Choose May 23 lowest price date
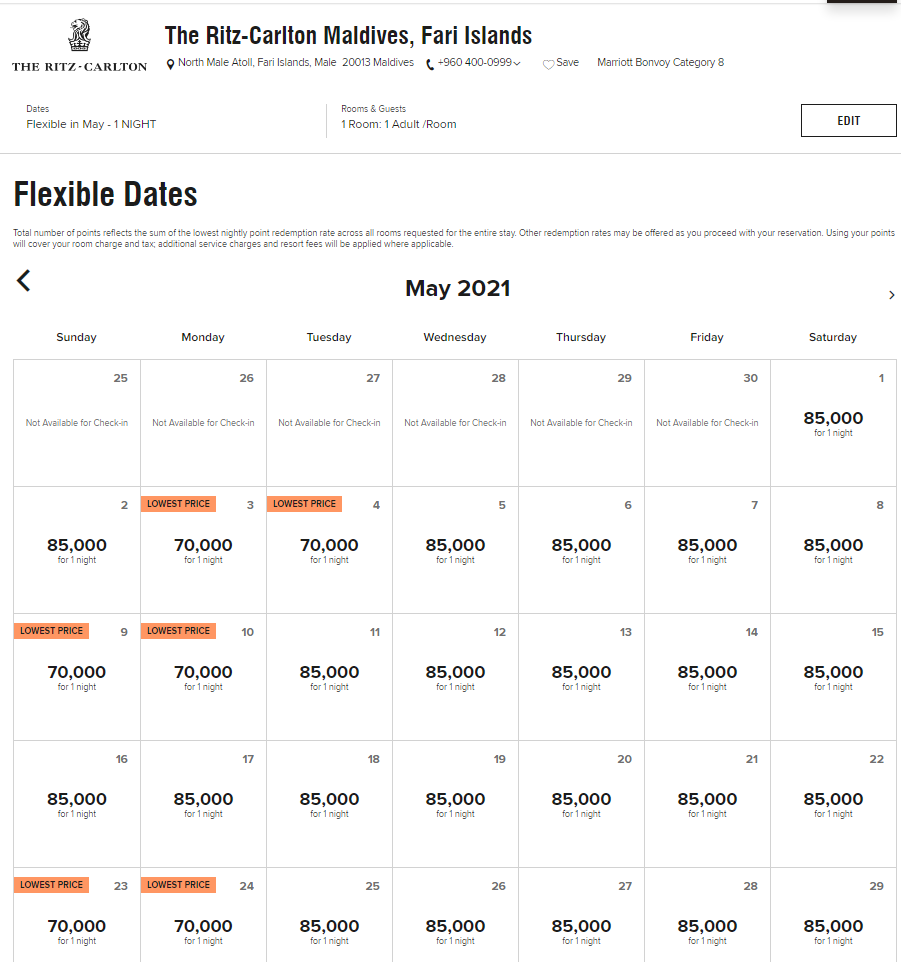901x962 pixels. click(x=77, y=915)
